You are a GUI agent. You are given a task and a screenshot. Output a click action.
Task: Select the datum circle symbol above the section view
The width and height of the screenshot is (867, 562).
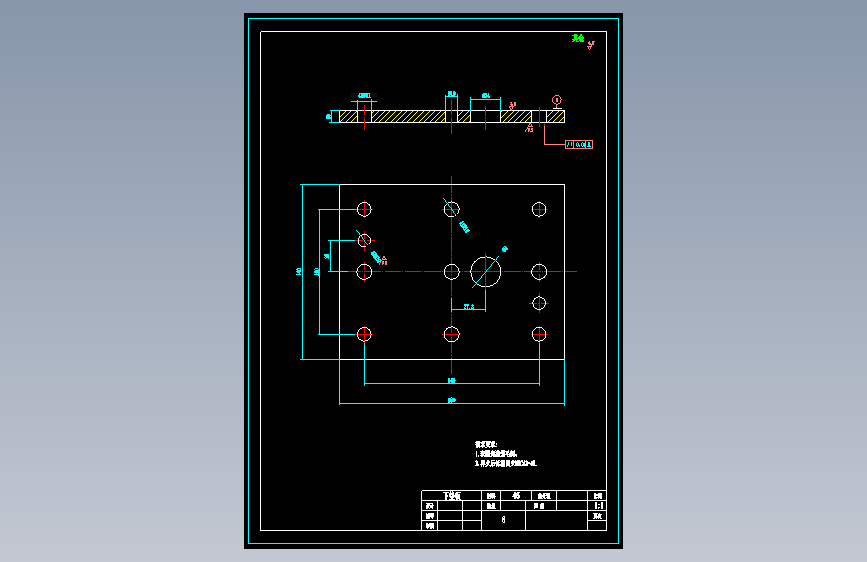557,101
